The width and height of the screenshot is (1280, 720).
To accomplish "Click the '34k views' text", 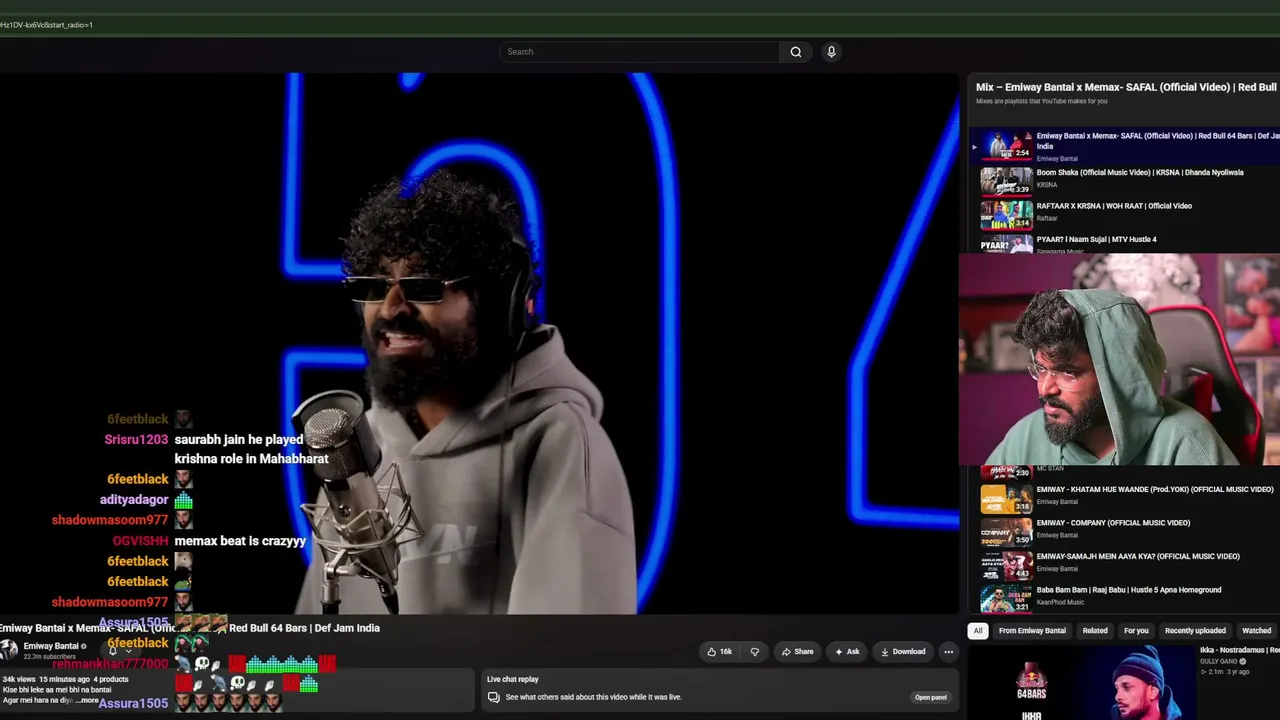I will coord(18,679).
